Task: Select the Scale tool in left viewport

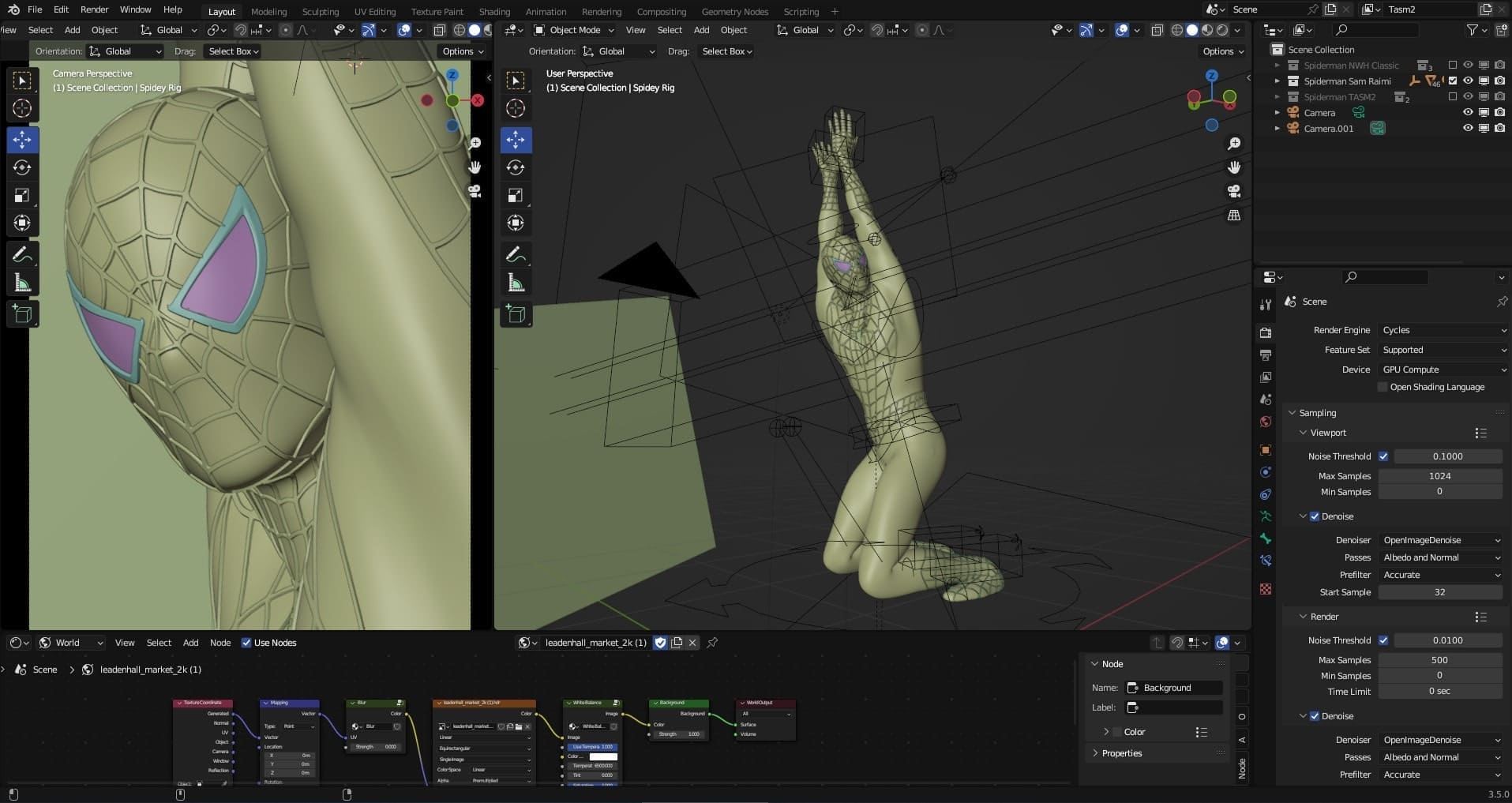Action: 22,195
